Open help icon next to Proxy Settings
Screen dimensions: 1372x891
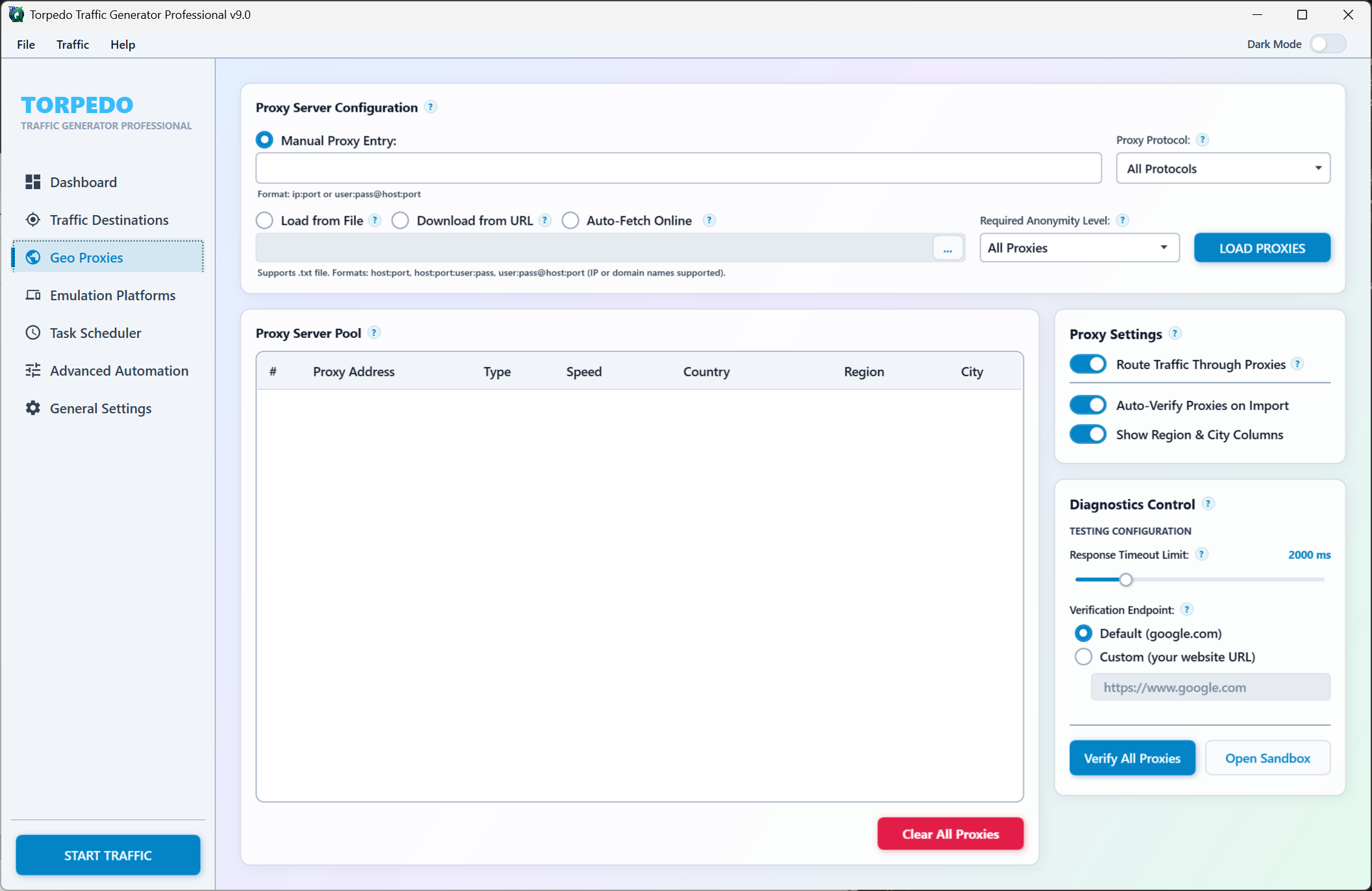pyautogui.click(x=1175, y=333)
